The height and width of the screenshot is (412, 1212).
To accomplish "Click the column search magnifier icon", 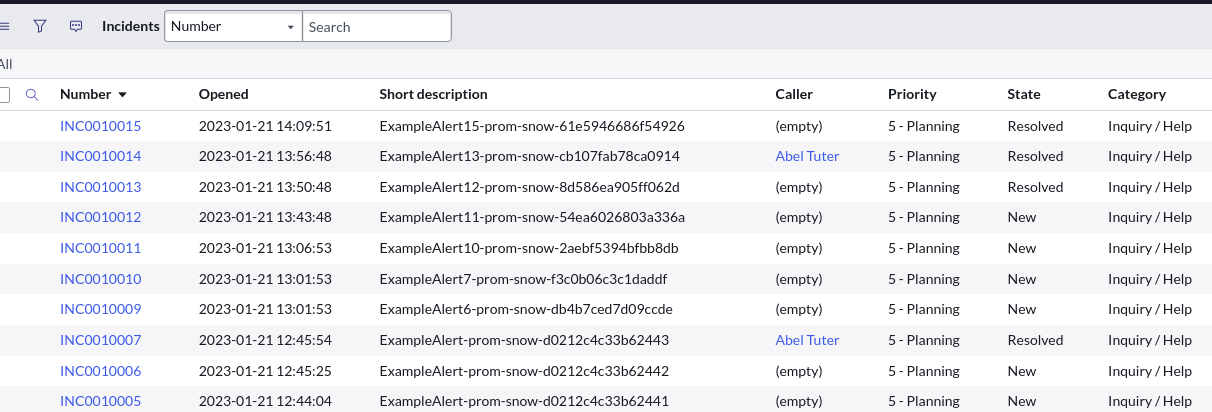I will click(32, 95).
